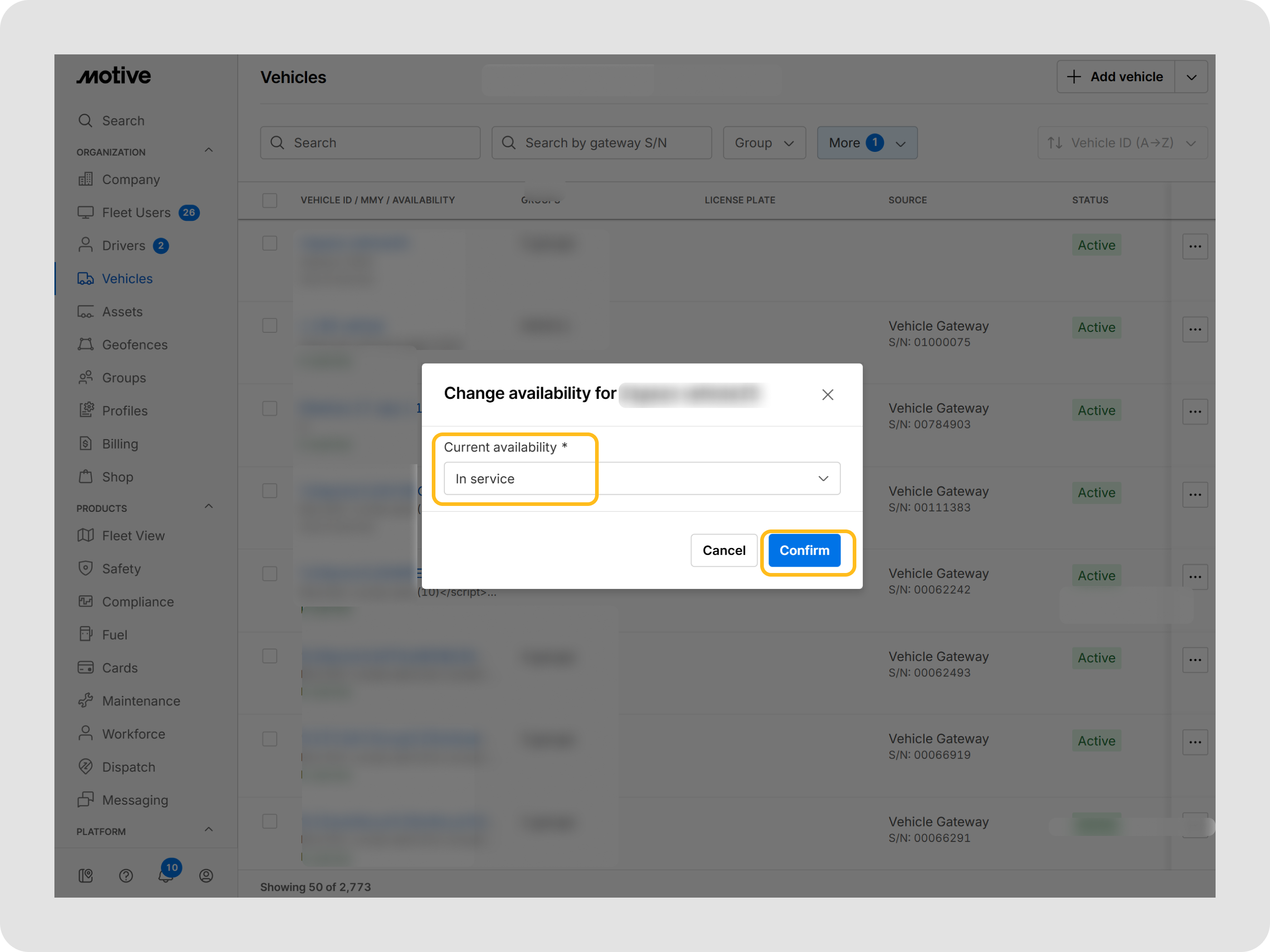Click the Active status in S/N 00066919 row
Screen dimensions: 1270x952
coord(1097,741)
